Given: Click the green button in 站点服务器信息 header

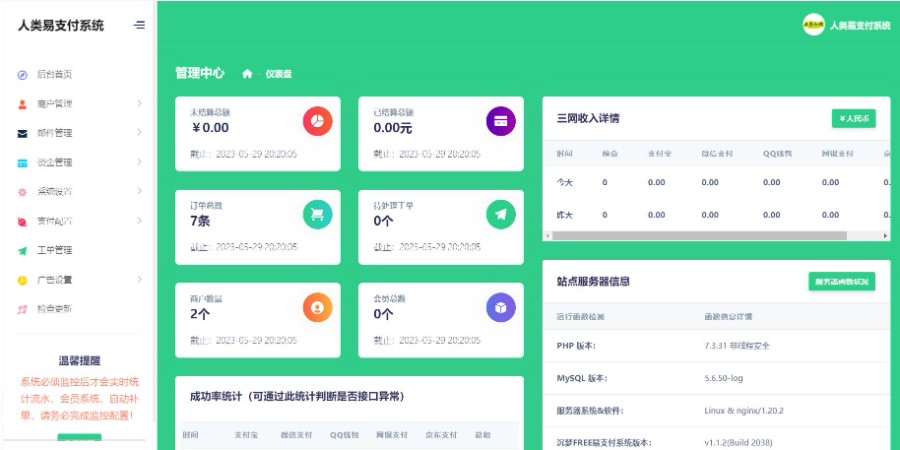Looking at the screenshot, I should pyautogui.click(x=842, y=282).
